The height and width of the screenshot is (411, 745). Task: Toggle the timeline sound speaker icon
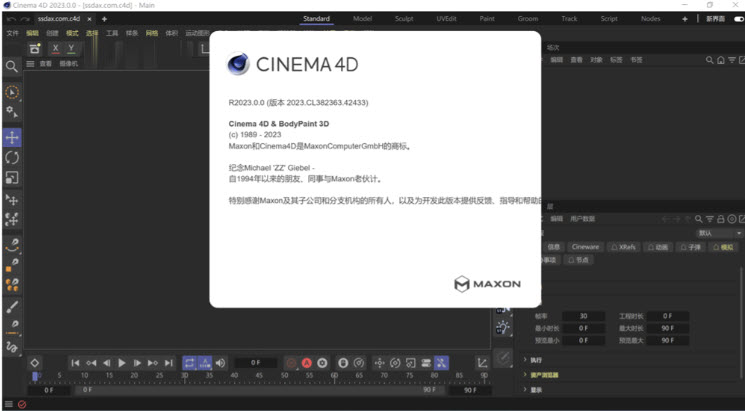(x=221, y=362)
